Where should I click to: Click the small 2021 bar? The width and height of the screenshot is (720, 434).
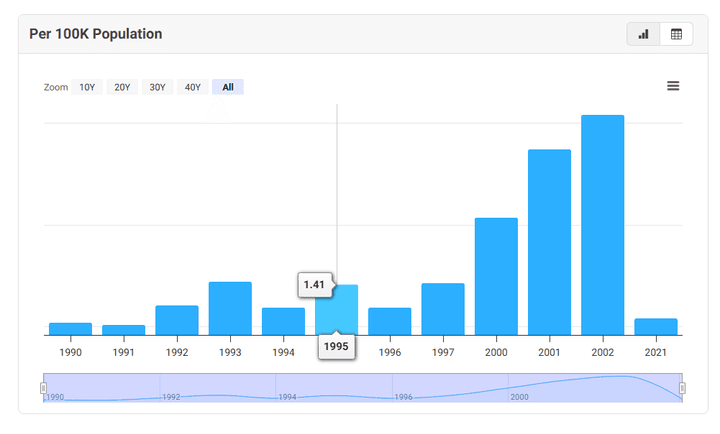(656, 327)
